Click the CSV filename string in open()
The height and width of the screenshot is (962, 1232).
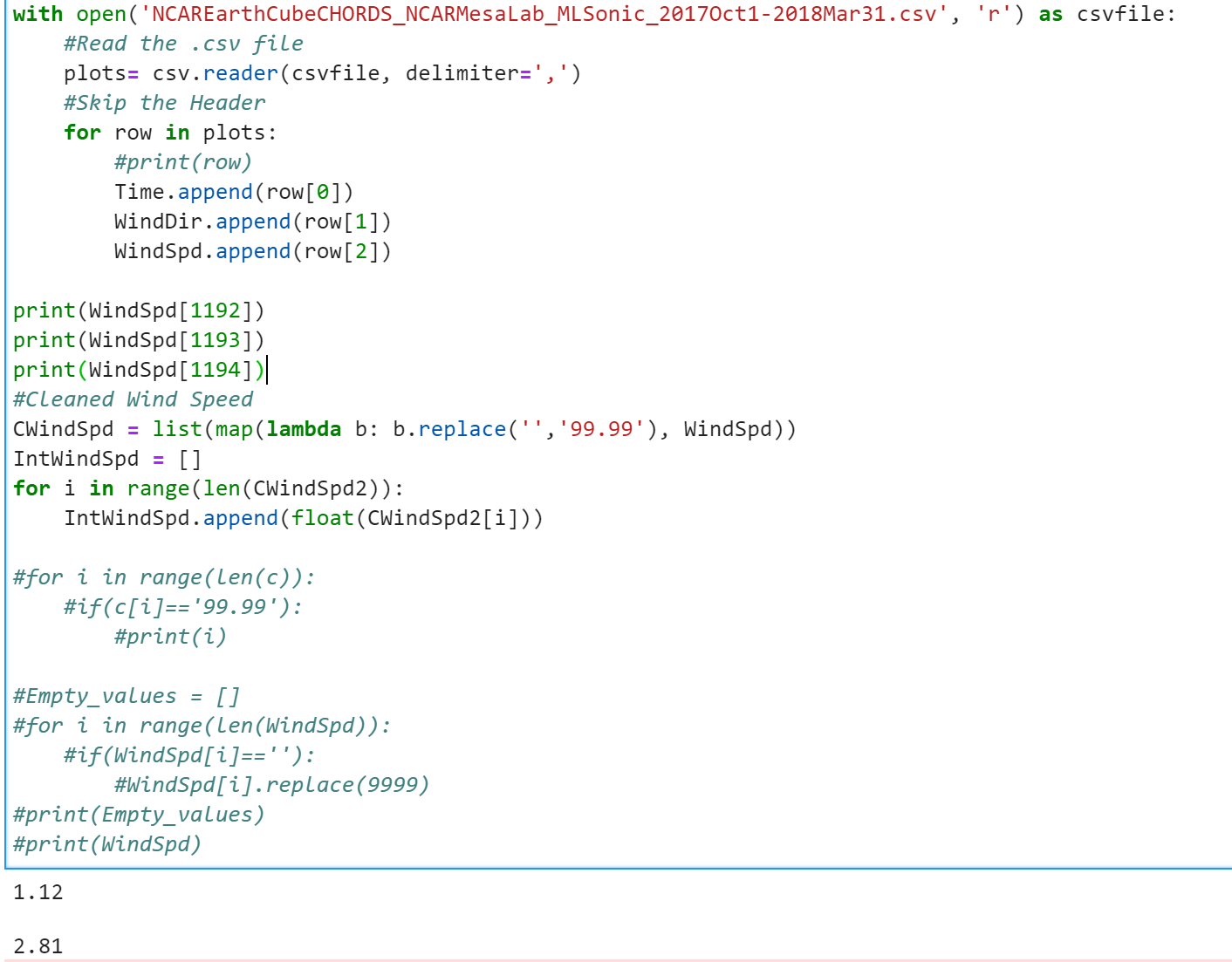click(544, 14)
